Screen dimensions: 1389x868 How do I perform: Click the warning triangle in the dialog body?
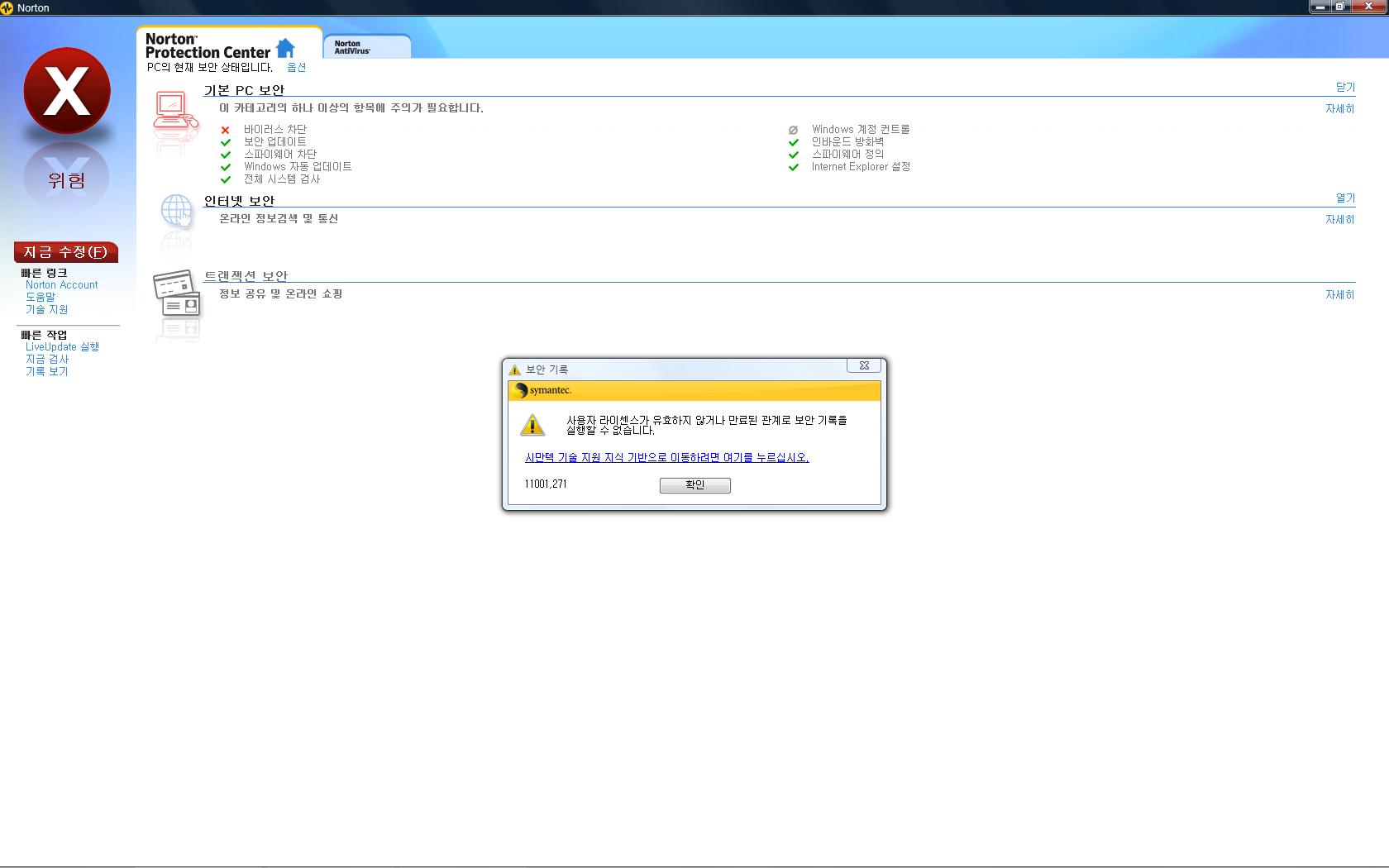click(x=532, y=425)
